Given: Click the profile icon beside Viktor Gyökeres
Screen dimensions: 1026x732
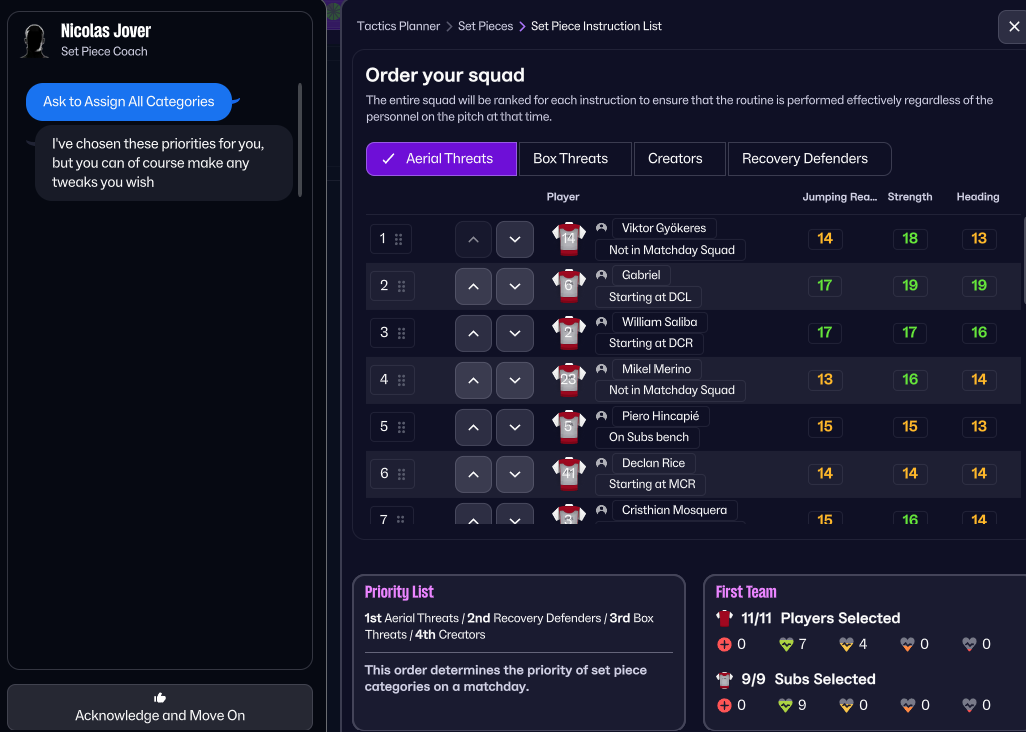Looking at the screenshot, I should tap(601, 228).
